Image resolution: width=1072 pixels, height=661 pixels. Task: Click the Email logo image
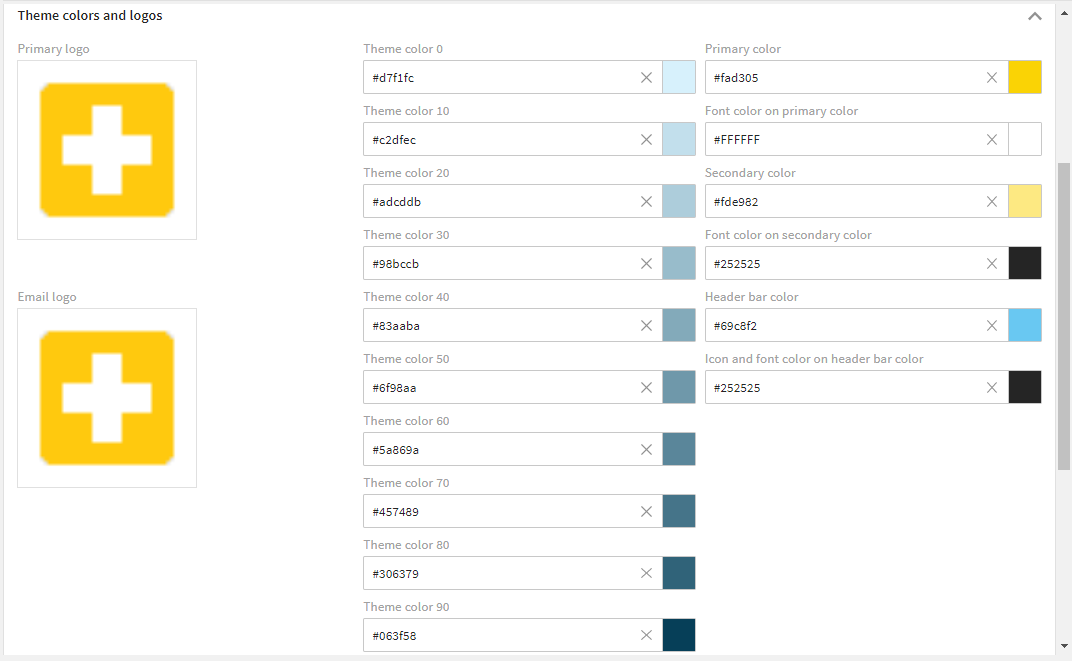107,398
